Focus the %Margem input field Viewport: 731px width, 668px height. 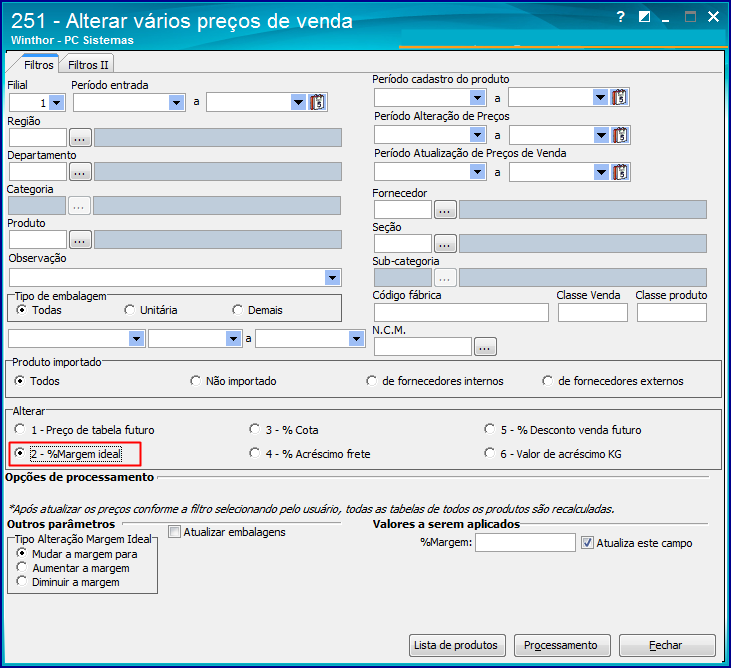[525, 543]
